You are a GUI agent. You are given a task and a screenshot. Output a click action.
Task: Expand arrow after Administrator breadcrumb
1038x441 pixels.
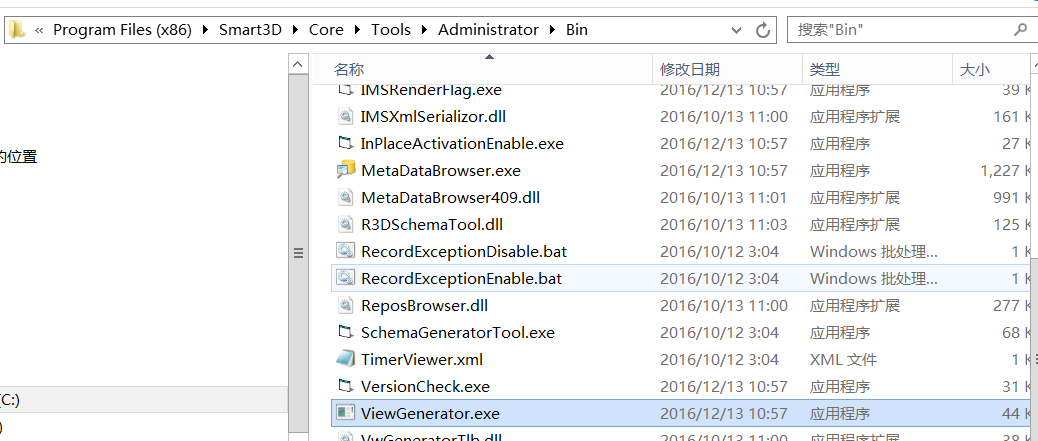(552, 30)
